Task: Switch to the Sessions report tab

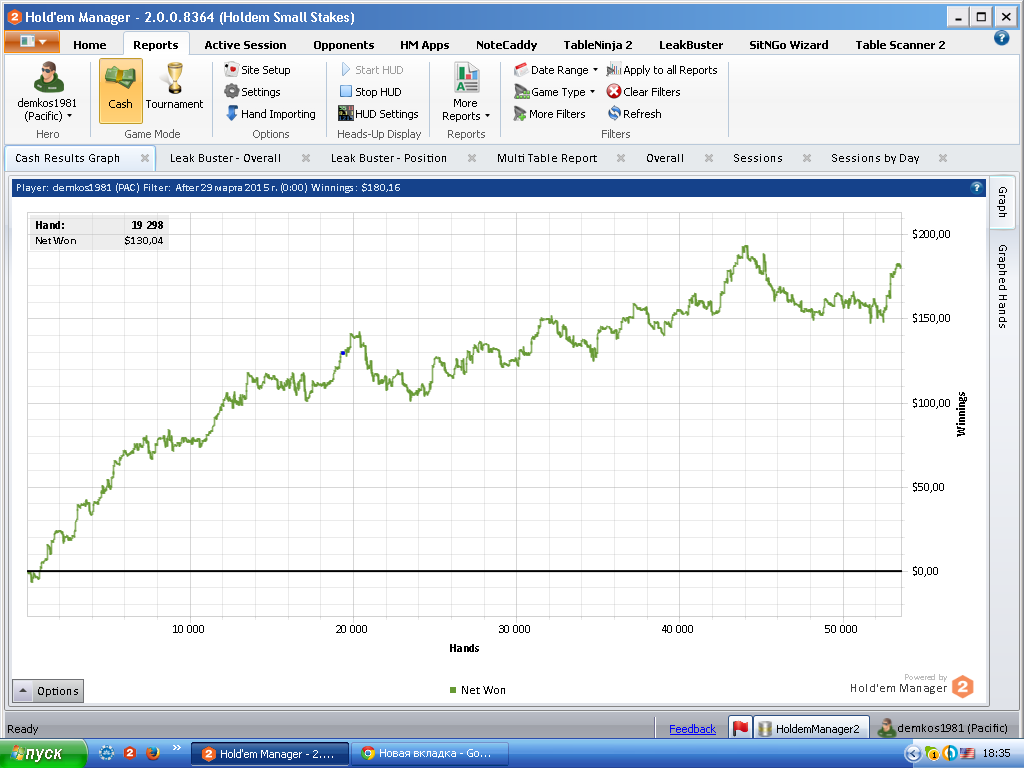Action: tap(758, 158)
